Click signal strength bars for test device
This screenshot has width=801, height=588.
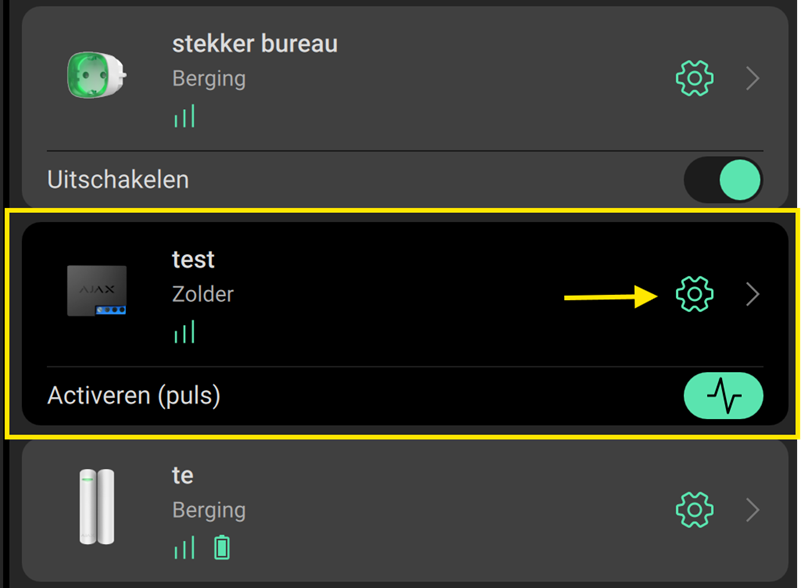[184, 332]
